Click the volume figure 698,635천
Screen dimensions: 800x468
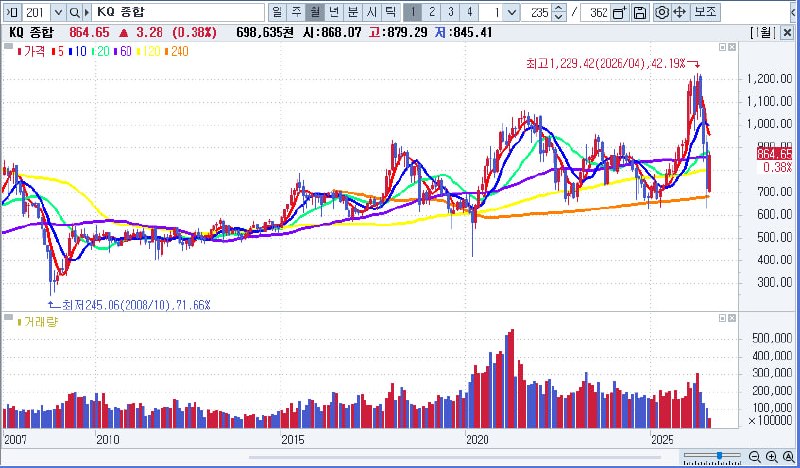coord(265,33)
